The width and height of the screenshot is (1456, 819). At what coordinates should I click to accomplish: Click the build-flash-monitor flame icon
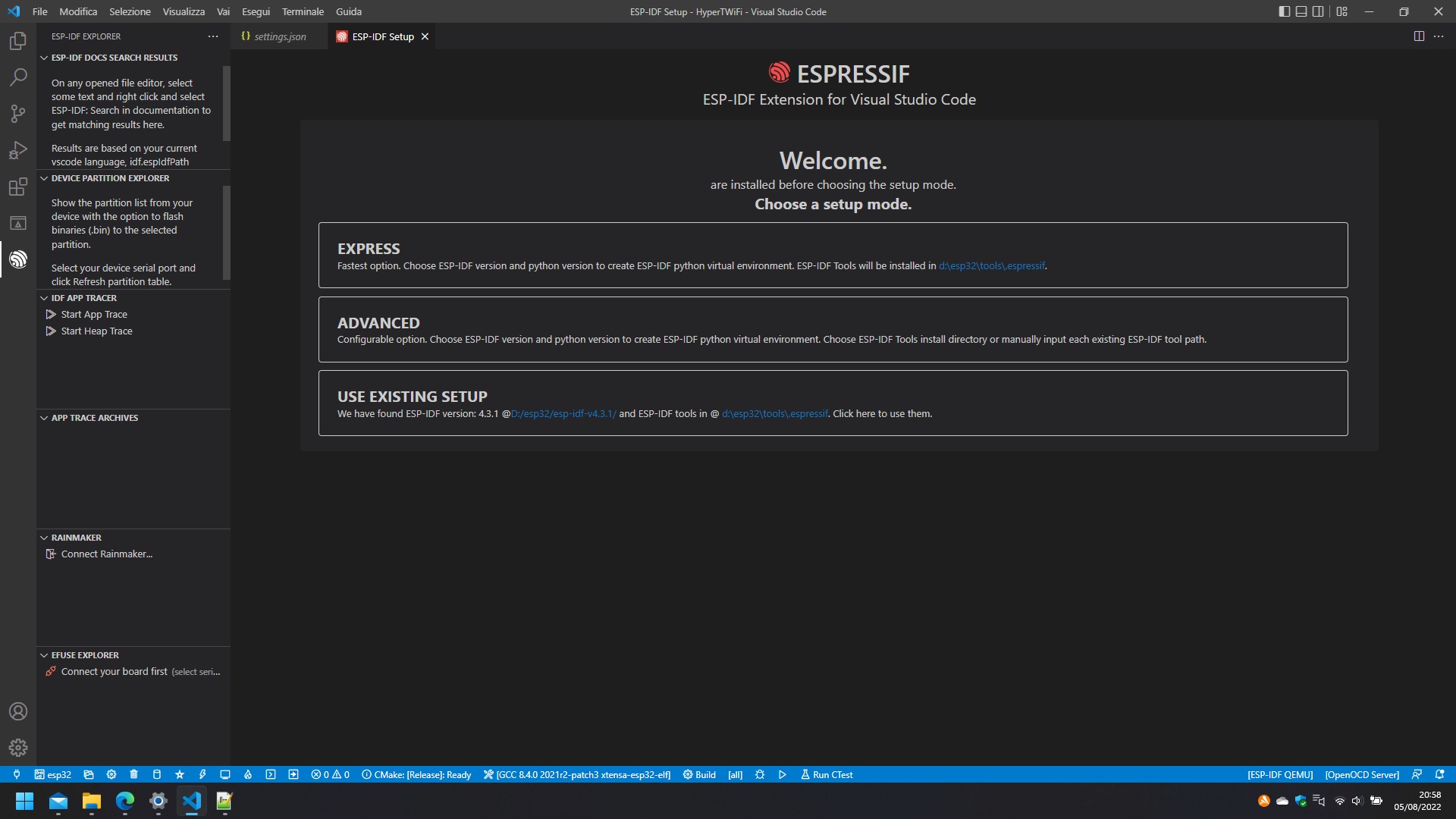(x=248, y=775)
